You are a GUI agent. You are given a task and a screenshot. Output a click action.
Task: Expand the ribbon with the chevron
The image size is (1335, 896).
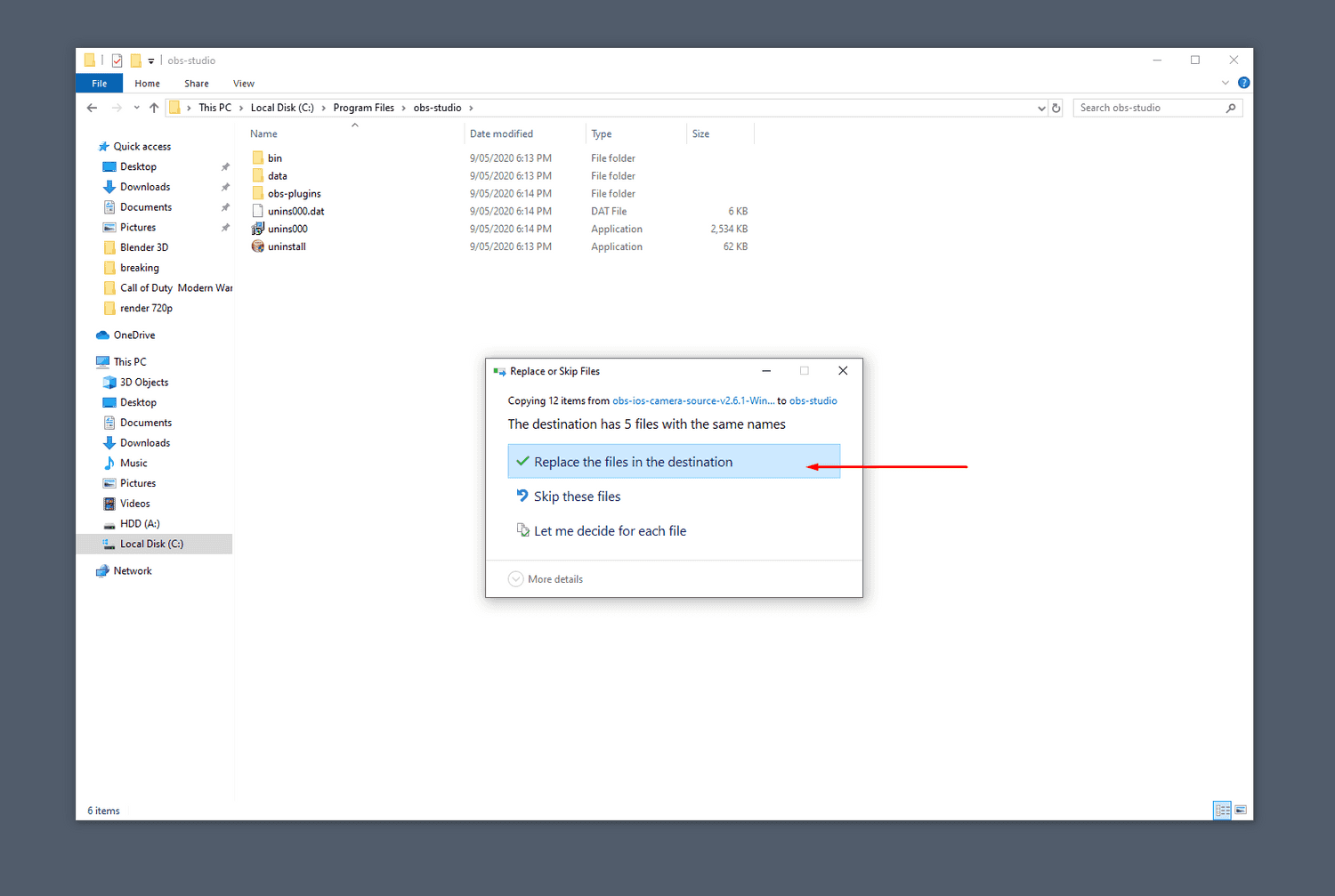point(1226,83)
